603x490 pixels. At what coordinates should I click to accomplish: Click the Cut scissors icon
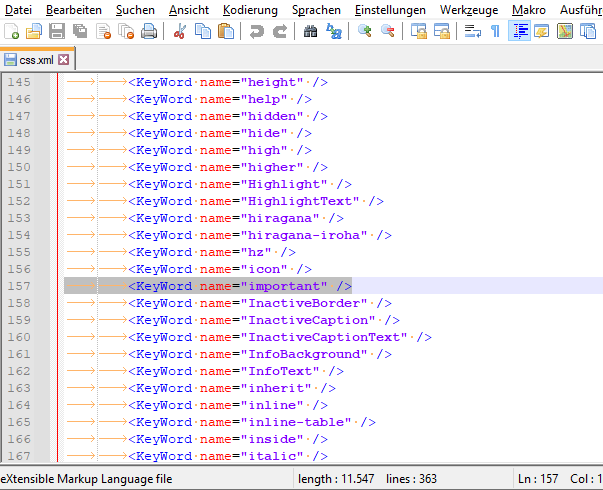click(x=180, y=32)
